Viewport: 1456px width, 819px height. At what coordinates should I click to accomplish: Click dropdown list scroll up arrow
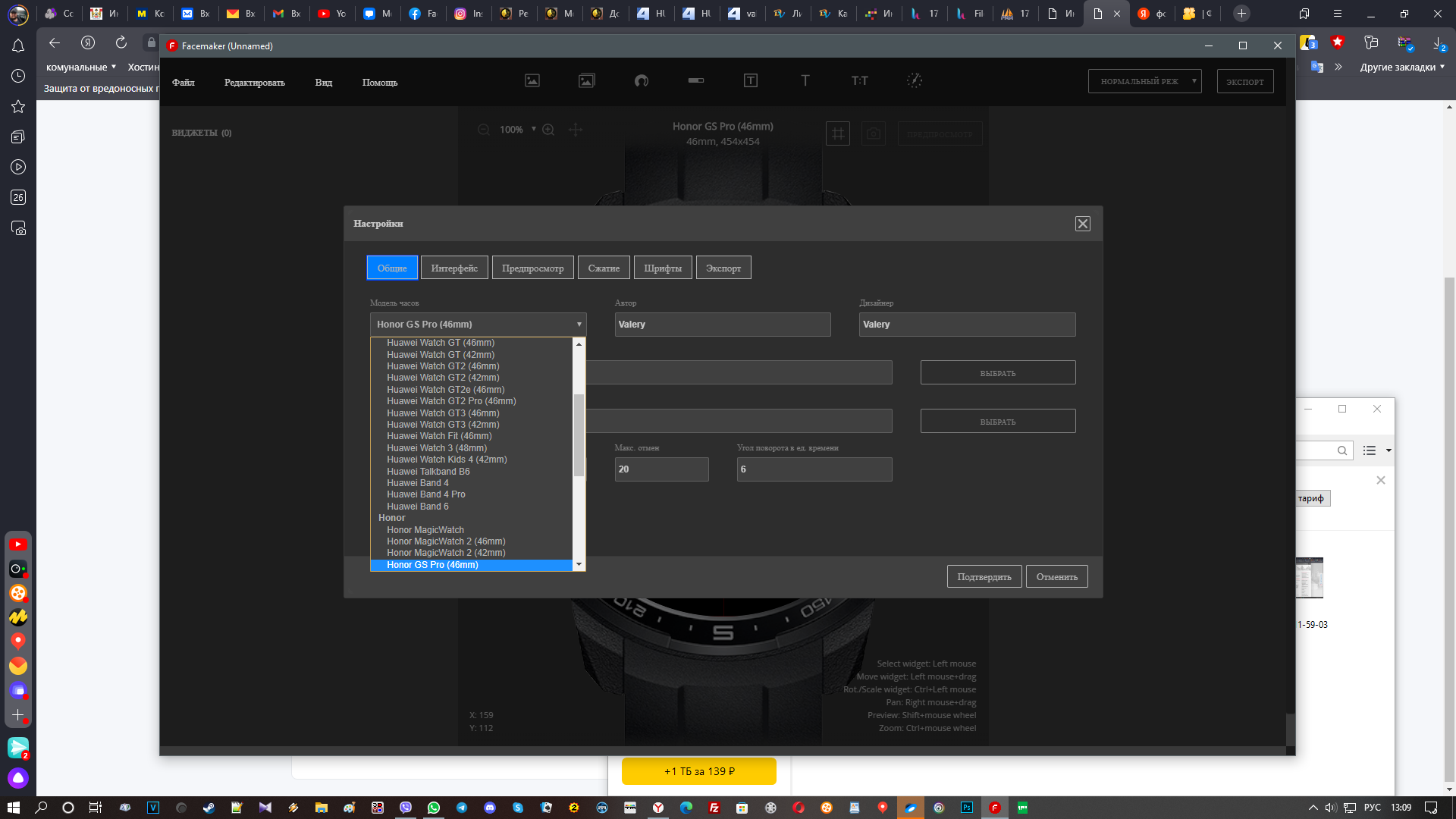point(579,344)
